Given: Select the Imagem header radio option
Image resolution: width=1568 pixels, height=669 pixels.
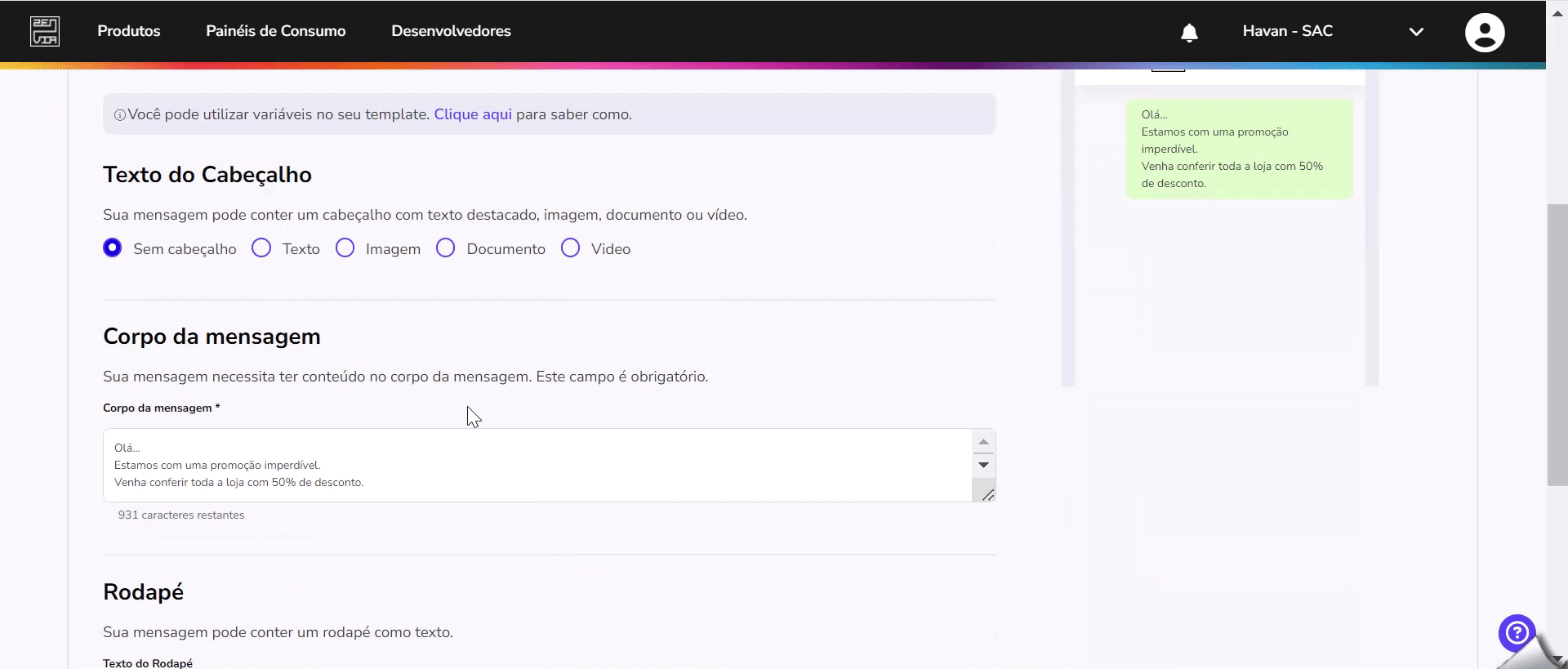Looking at the screenshot, I should click(x=345, y=248).
